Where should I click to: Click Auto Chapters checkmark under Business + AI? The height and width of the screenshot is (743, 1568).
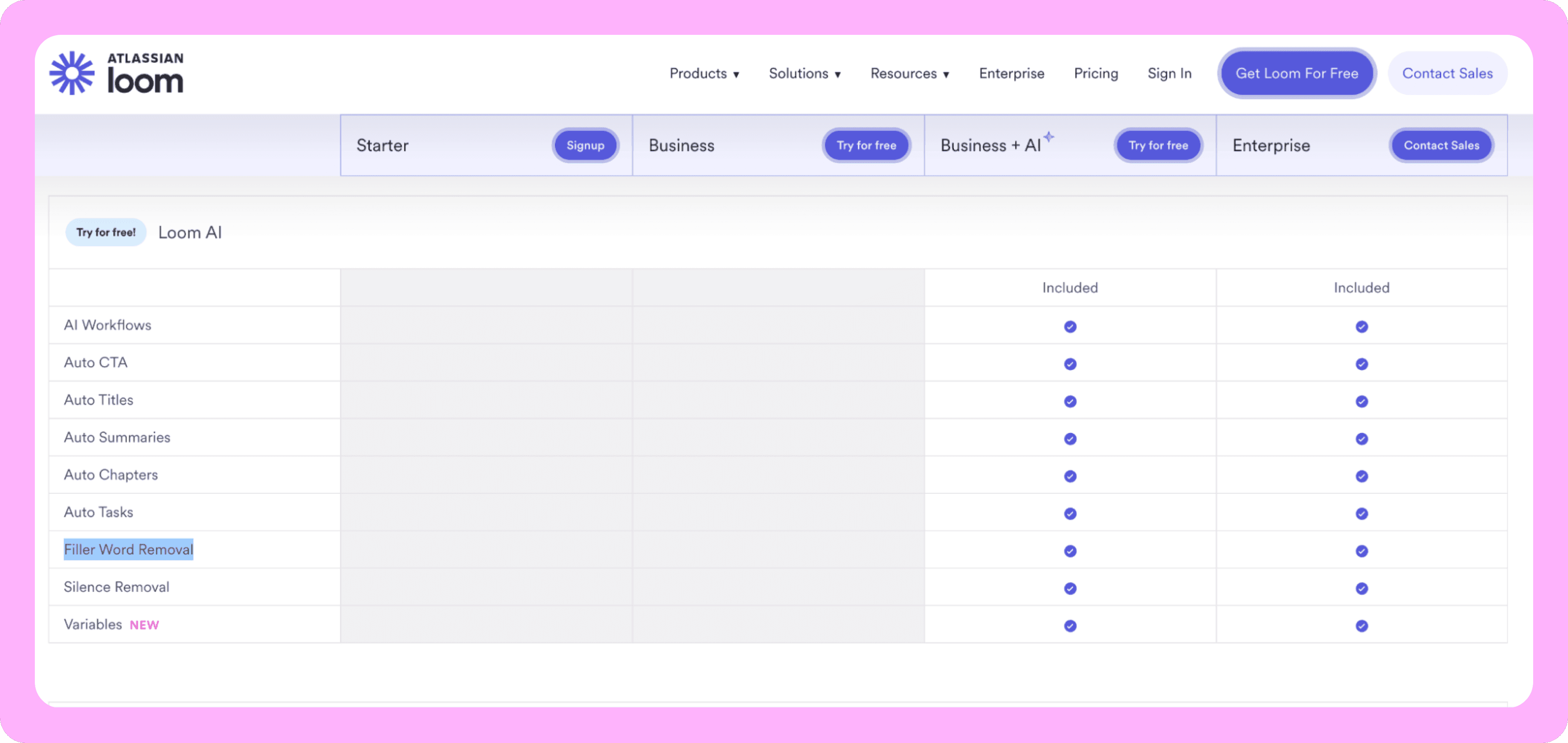tap(1069, 476)
